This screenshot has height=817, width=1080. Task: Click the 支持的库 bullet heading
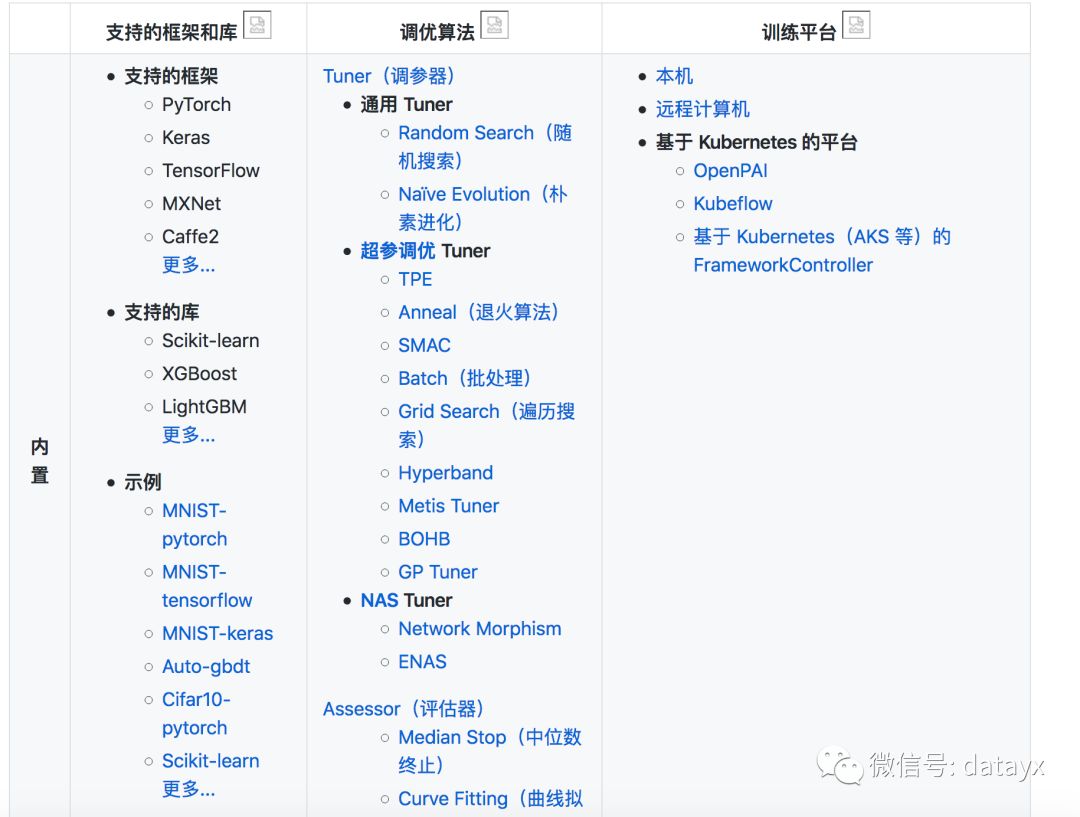coord(161,312)
